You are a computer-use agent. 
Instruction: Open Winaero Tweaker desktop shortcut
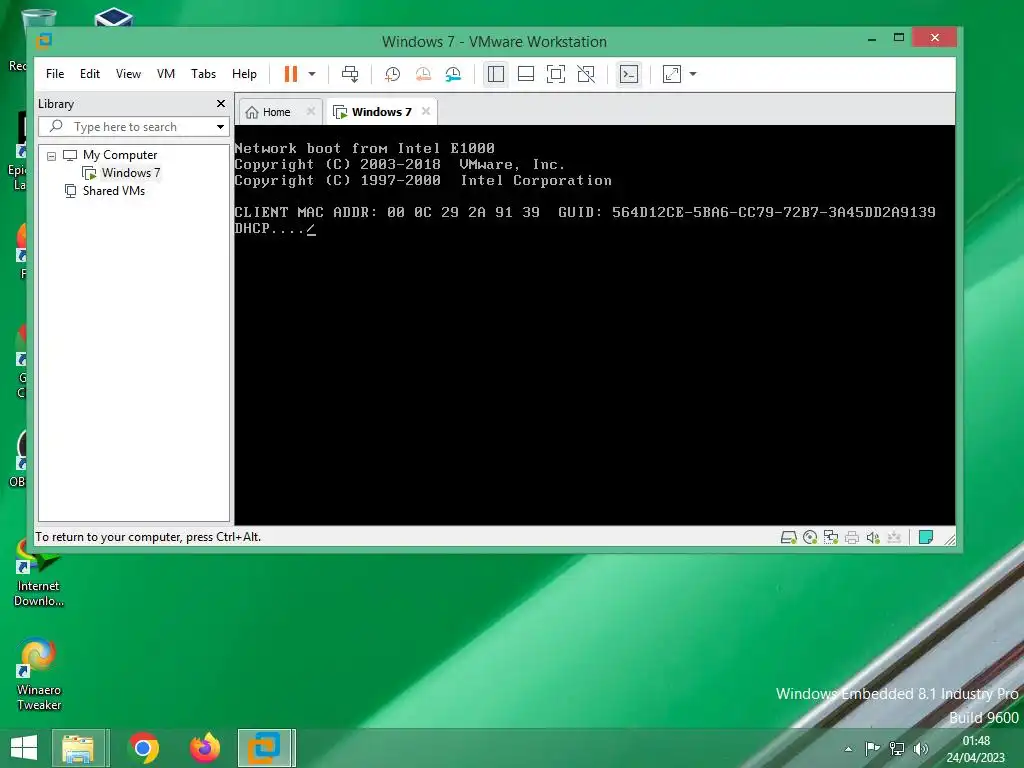click(x=39, y=674)
